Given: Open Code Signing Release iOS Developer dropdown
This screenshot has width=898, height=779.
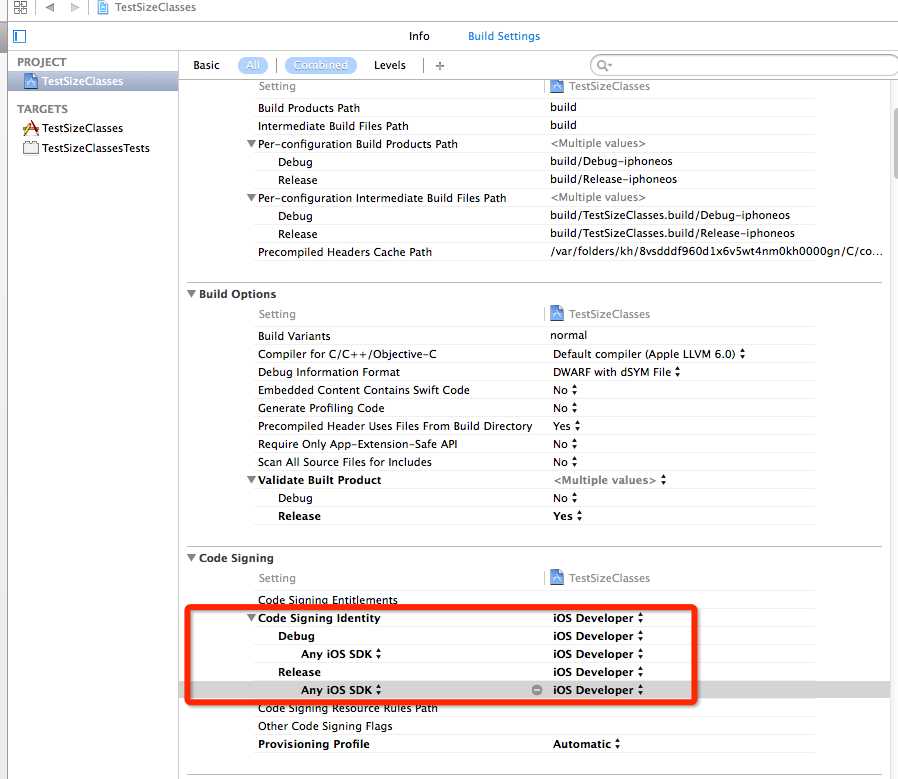Looking at the screenshot, I should (598, 672).
